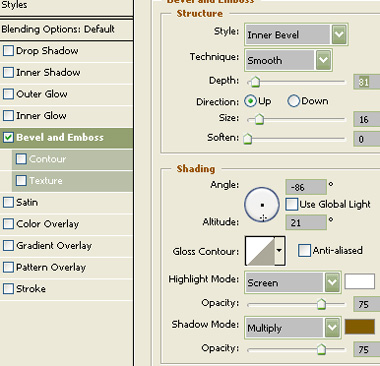This screenshot has width=380, height=366.
Task: Click the Depth slider handle
Action: (x=255, y=82)
